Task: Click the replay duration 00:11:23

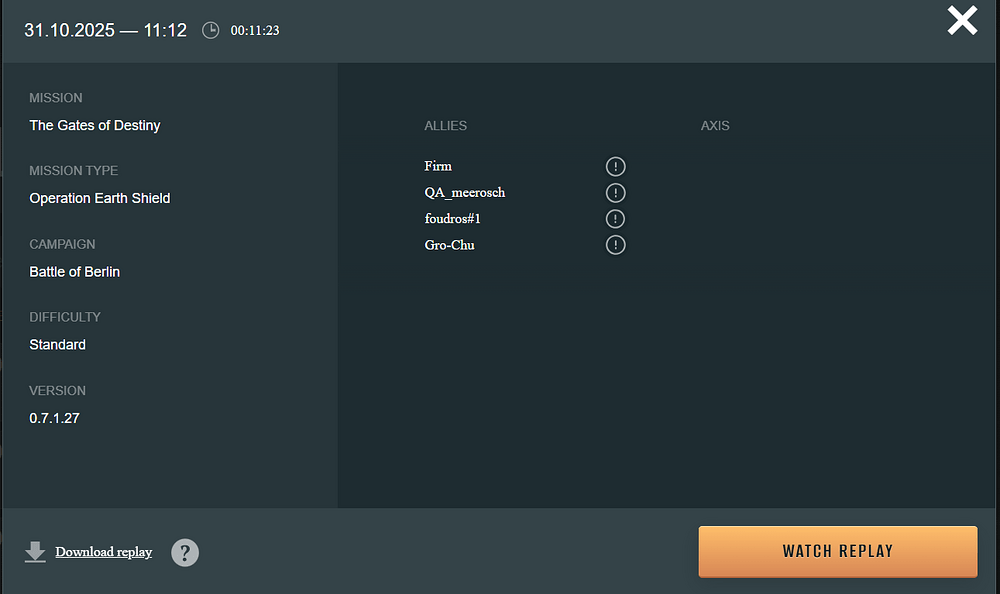Action: (255, 31)
